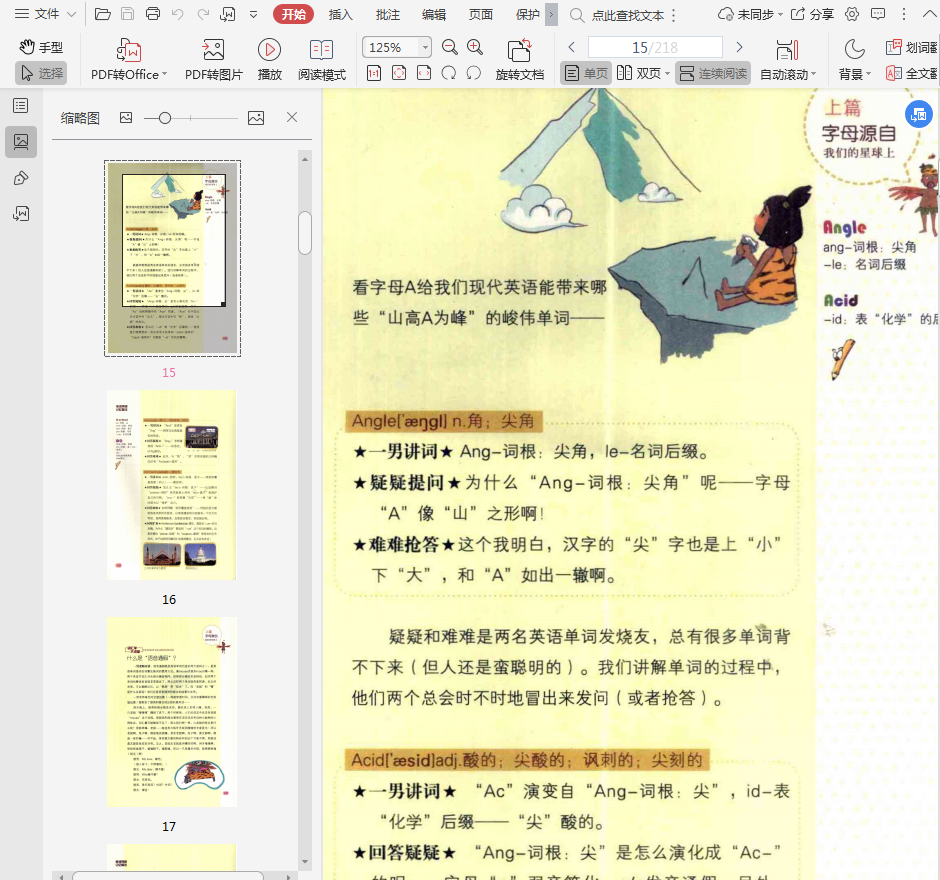
Task: Click the thumbnail size slider handle
Action: point(165,118)
